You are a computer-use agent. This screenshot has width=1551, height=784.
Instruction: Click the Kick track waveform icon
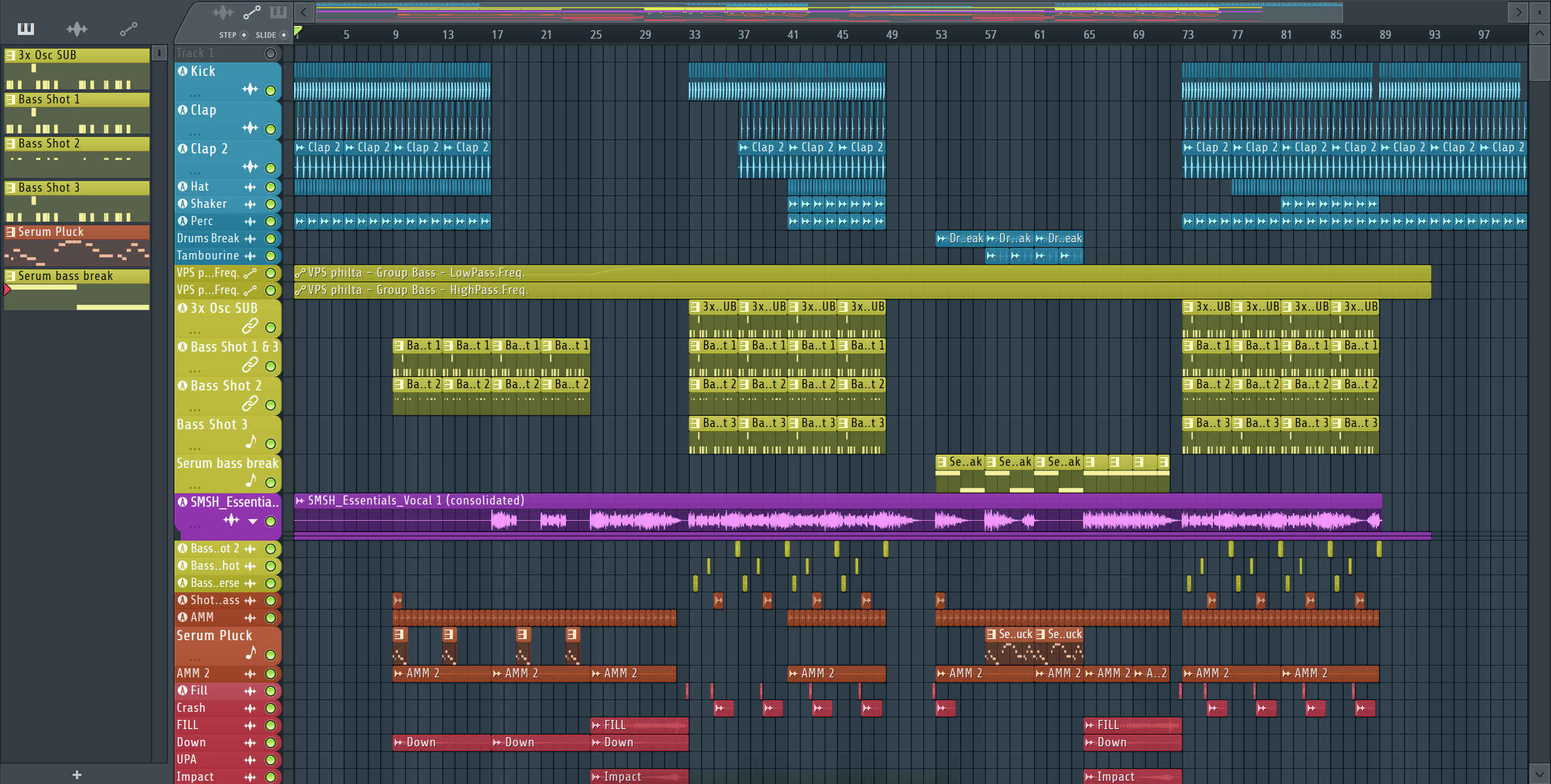click(x=250, y=90)
